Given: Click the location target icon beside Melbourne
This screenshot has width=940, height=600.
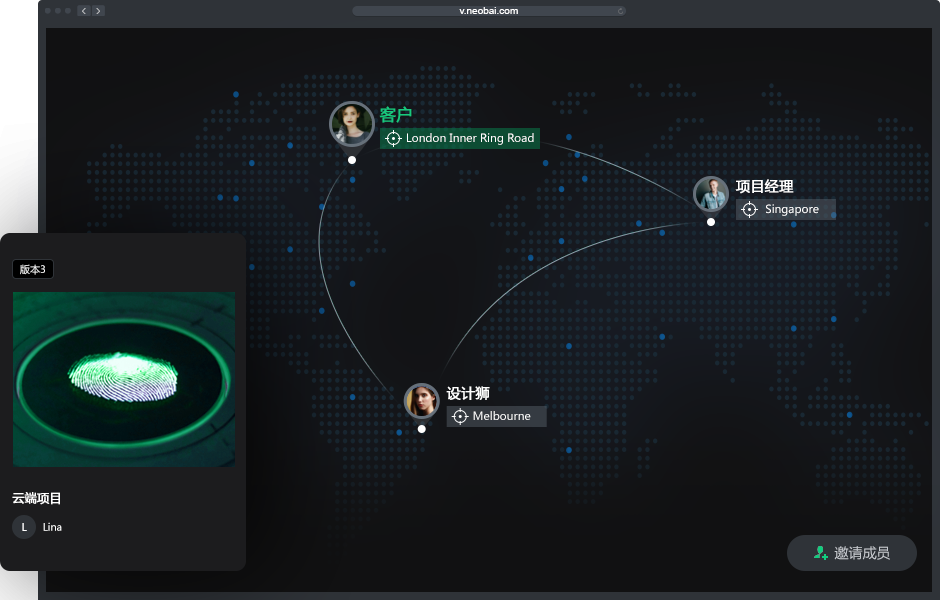Looking at the screenshot, I should click(460, 416).
